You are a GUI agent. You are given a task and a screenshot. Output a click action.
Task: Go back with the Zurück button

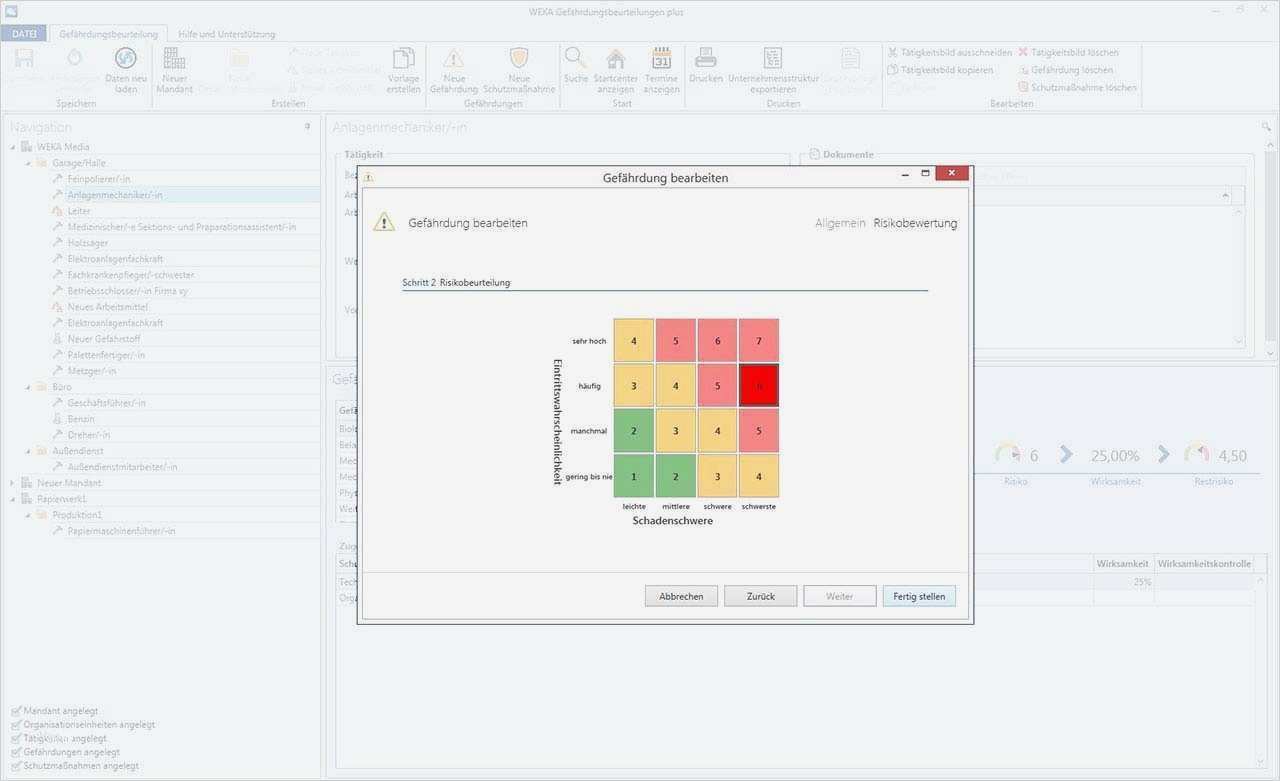click(760, 596)
